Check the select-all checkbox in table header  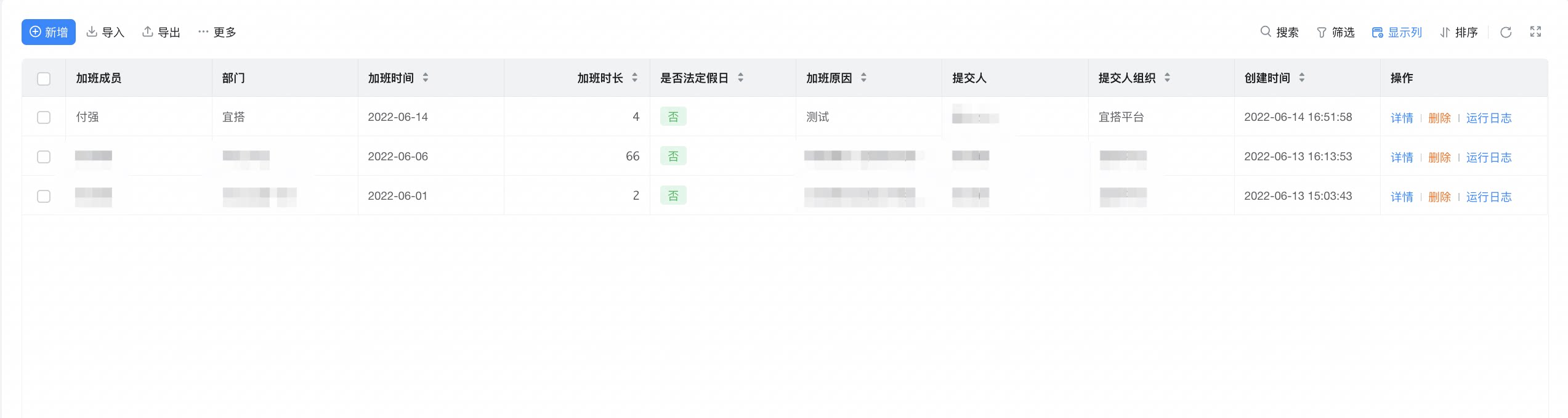point(44,78)
